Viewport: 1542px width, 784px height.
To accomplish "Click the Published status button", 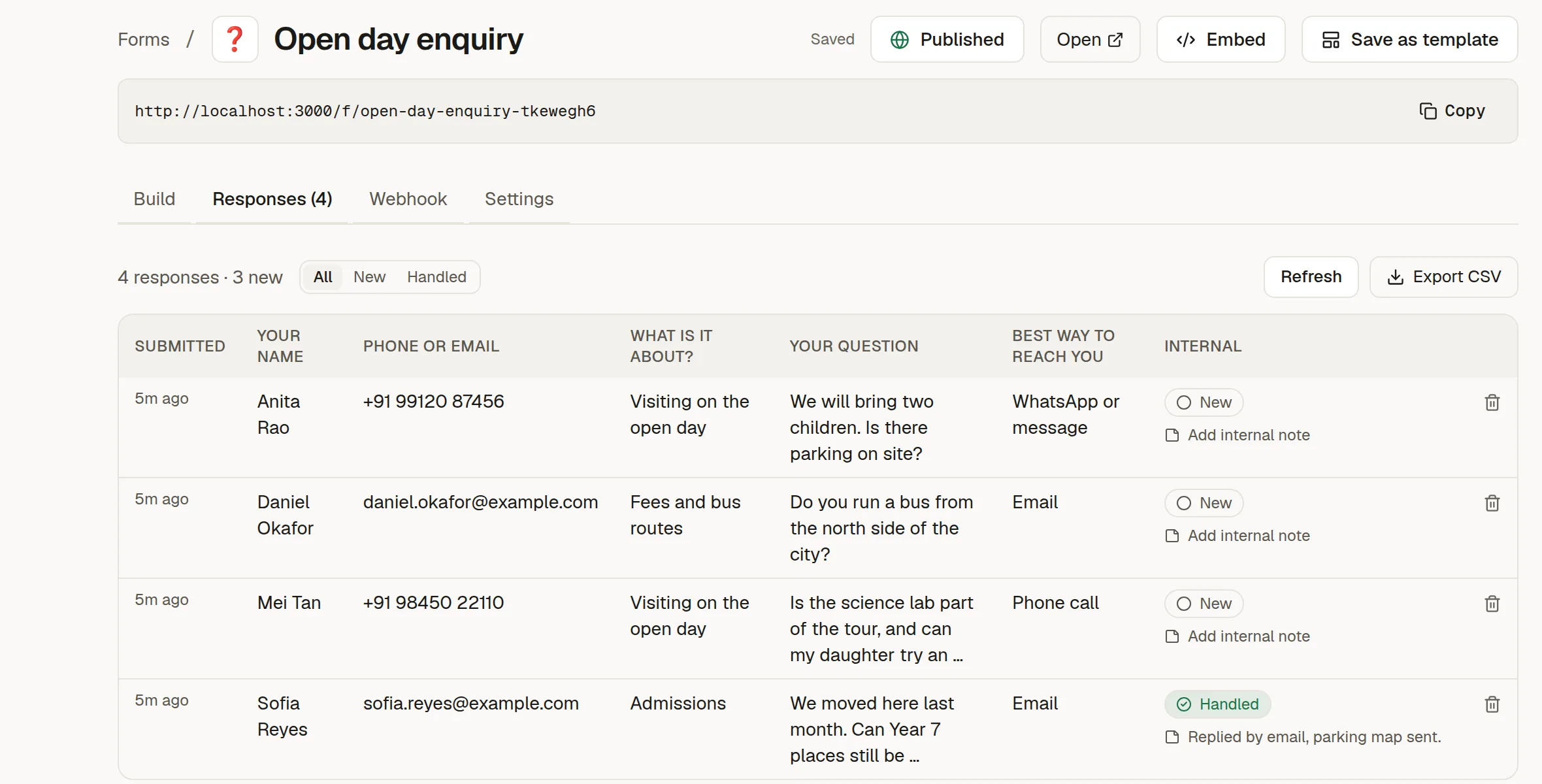I will click(x=947, y=39).
